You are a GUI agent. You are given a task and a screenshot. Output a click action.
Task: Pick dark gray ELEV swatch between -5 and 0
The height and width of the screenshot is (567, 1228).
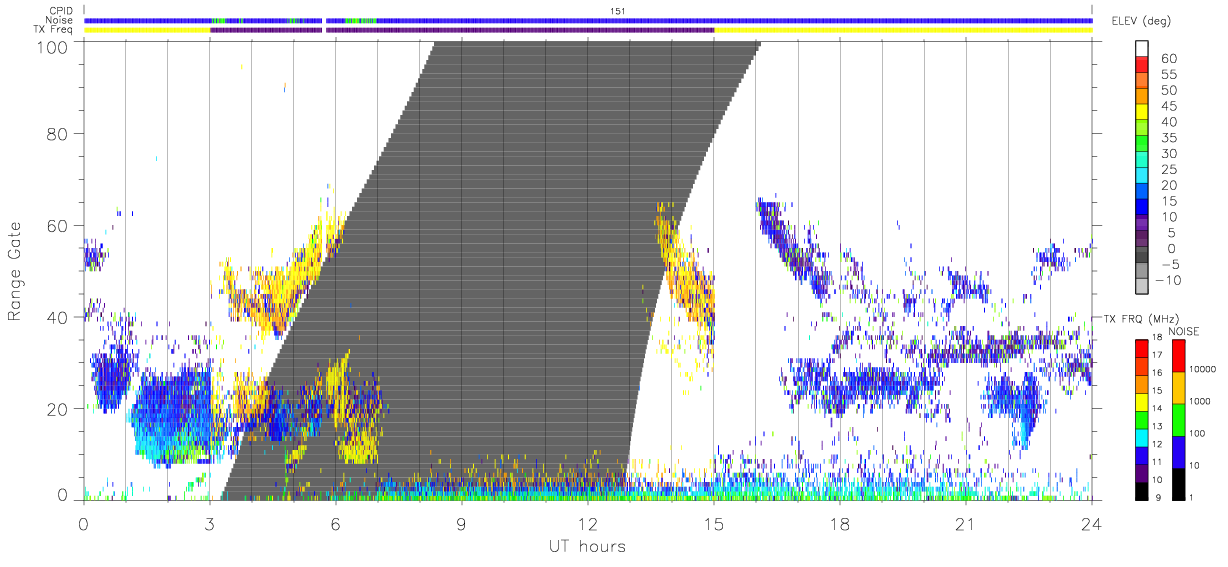[1142, 256]
